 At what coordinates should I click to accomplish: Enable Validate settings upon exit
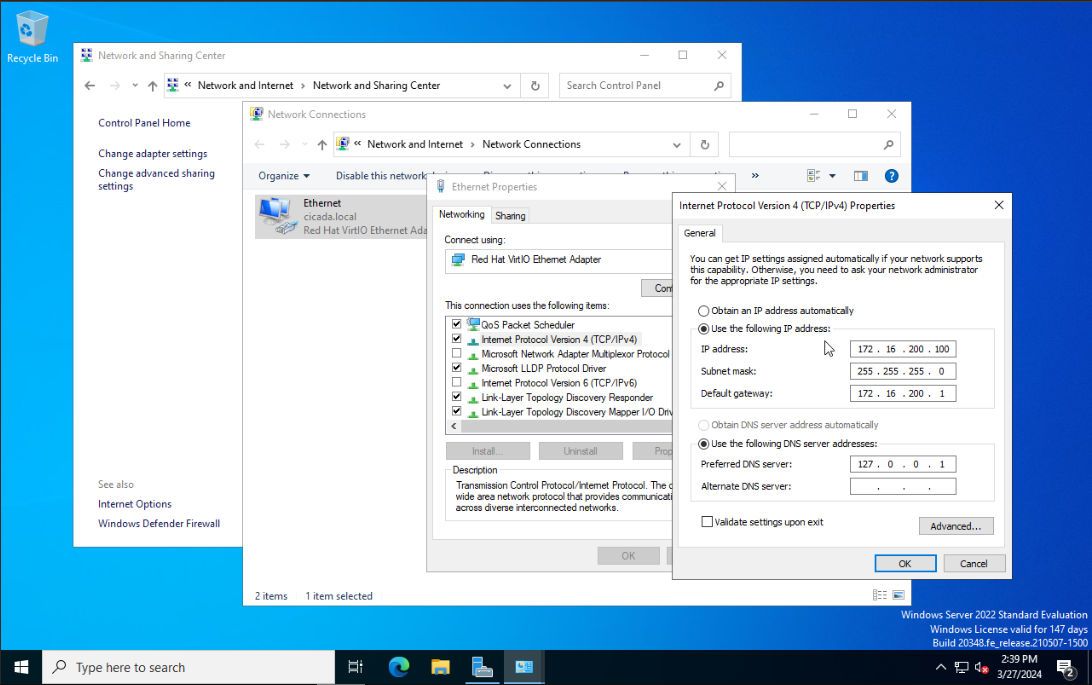tap(707, 521)
